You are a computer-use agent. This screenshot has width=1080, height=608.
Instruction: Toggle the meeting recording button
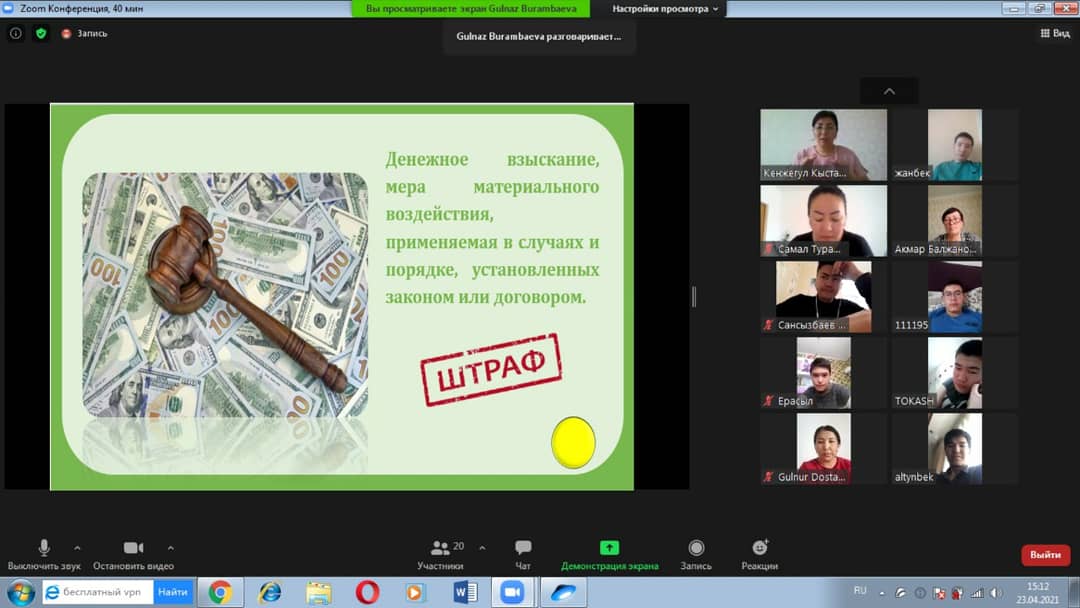696,548
